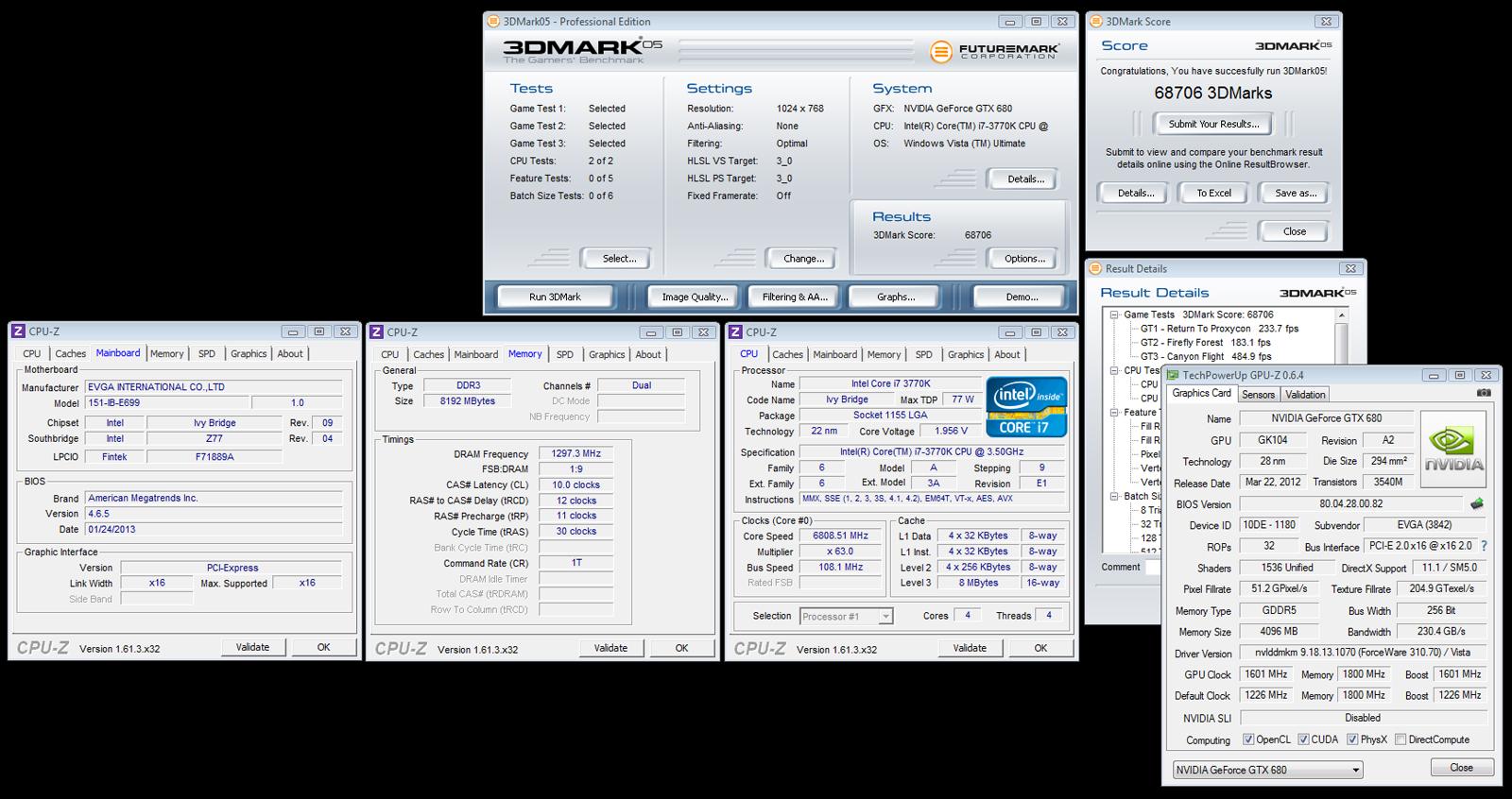Click Submit Your Results... button
Screen dimensions: 1512x799
click(x=1213, y=124)
